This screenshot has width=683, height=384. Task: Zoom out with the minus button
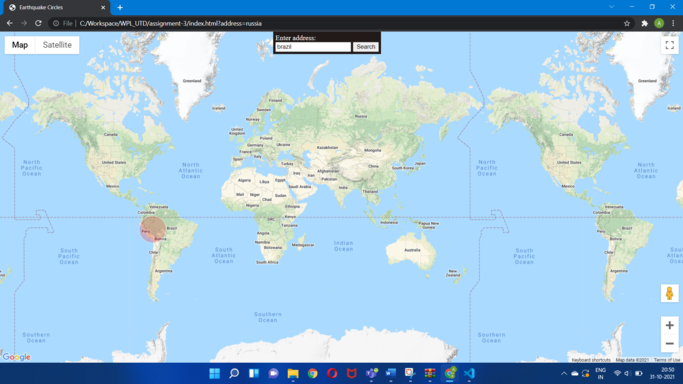[669, 344]
